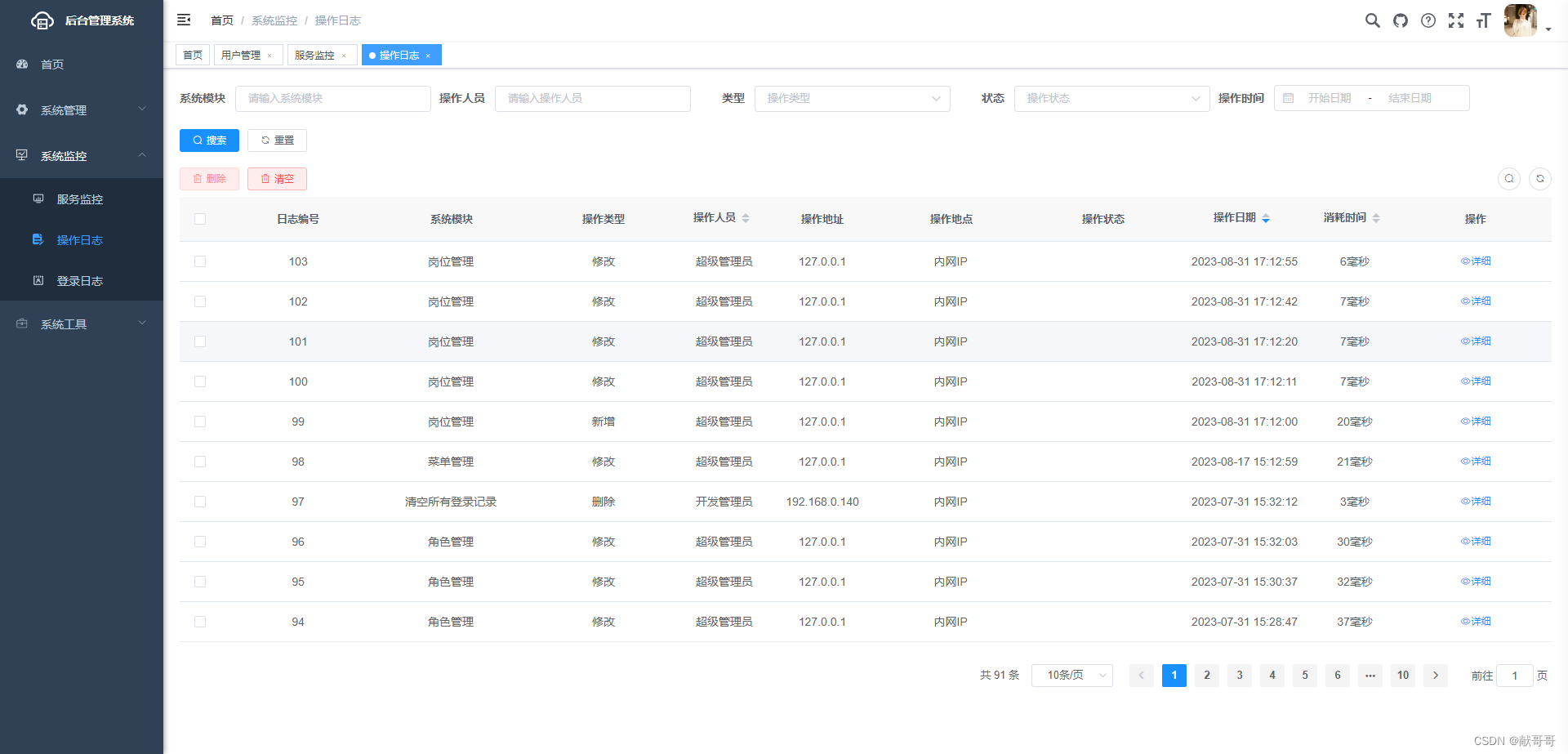This screenshot has height=754, width=1568.
Task: Open 详细 link for log 99
Action: pyautogui.click(x=1476, y=421)
